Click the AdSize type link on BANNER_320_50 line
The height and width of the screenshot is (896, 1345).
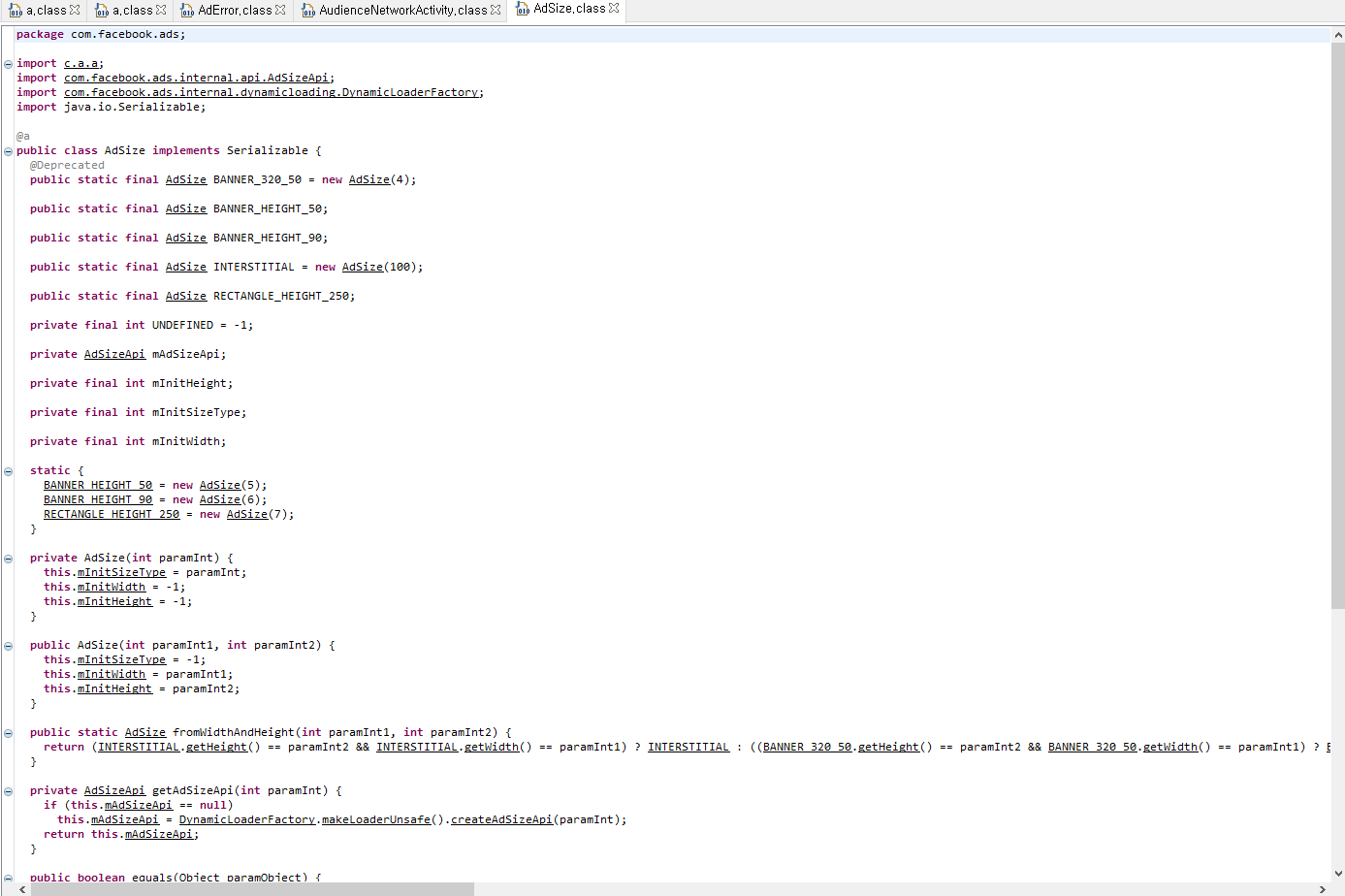pyautogui.click(x=186, y=180)
